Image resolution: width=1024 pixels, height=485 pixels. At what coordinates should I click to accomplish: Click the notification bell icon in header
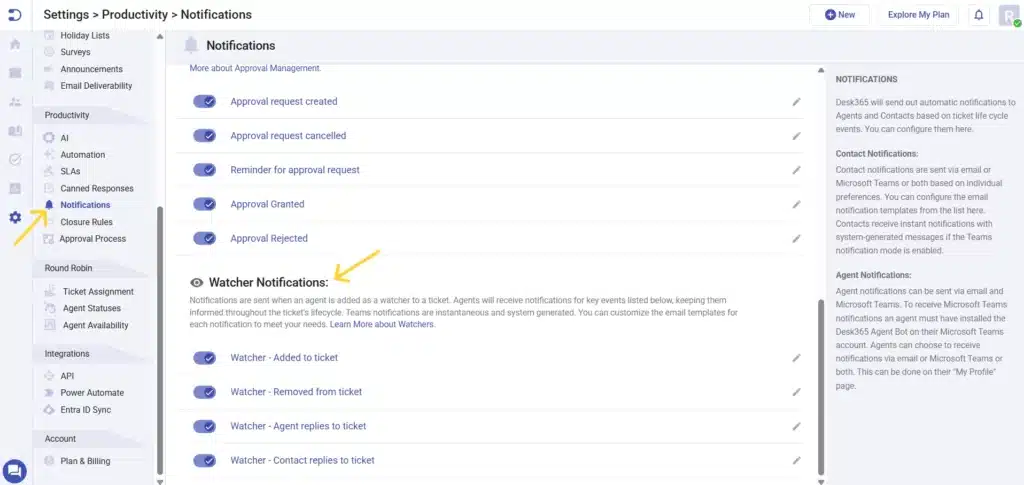(978, 15)
